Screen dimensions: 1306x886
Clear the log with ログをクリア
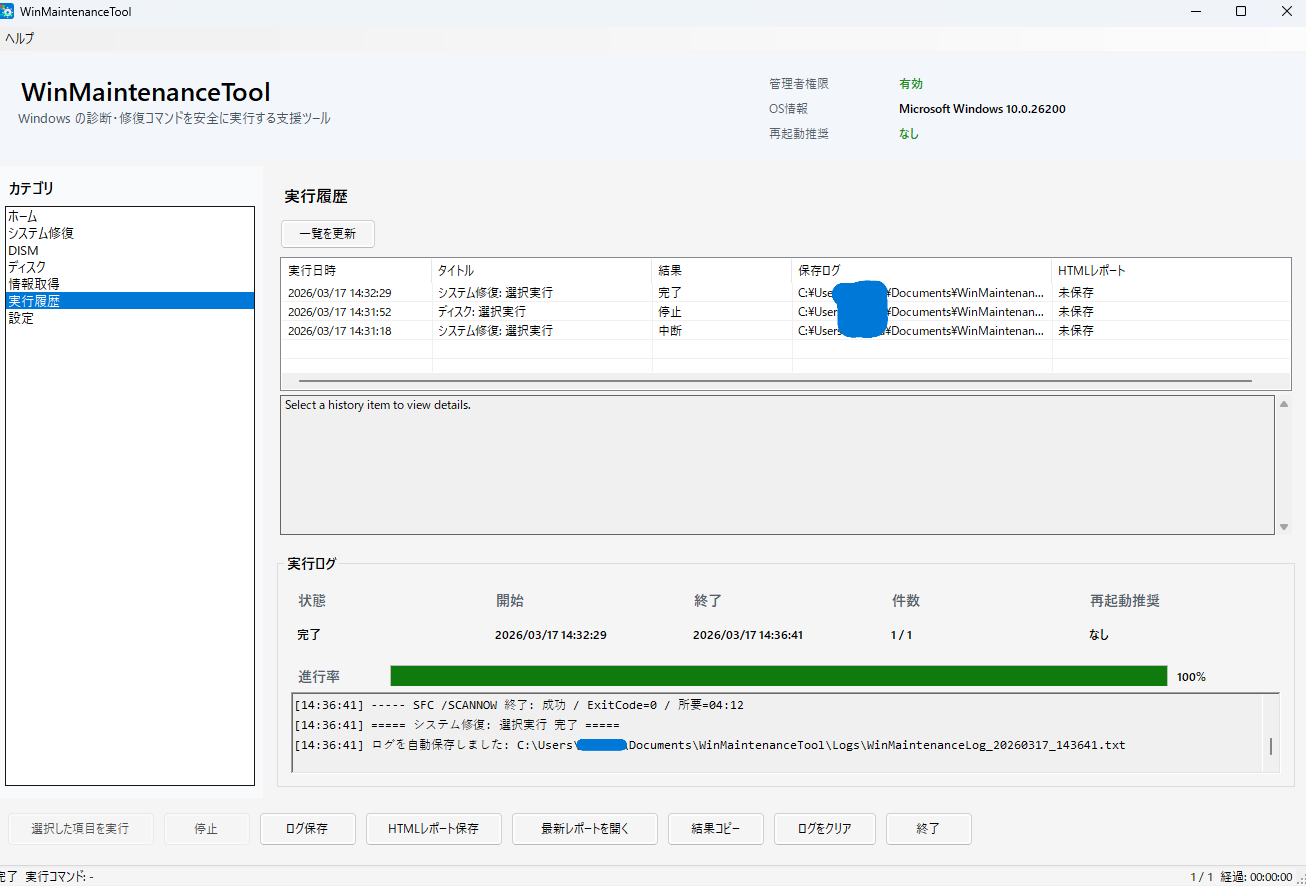tap(824, 828)
